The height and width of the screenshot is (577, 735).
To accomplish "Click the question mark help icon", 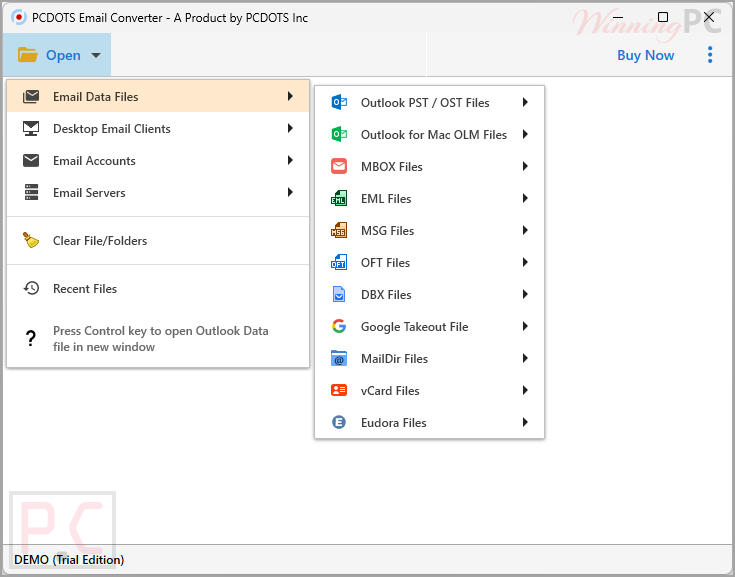I will click(31, 338).
